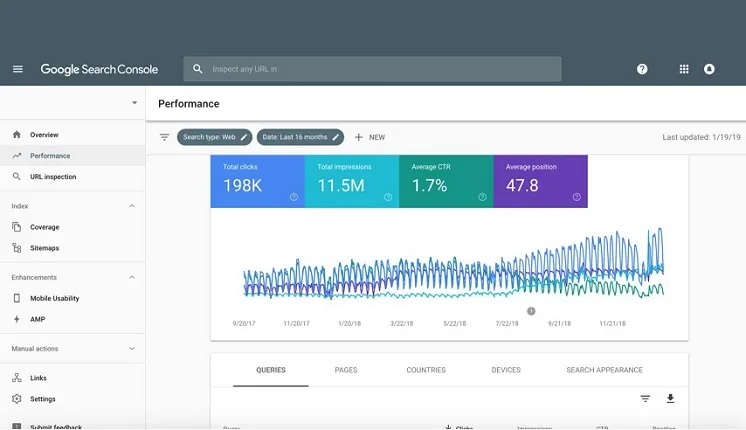Open the account profile avatar
Image resolution: width=746 pixels, height=430 pixels.
[x=709, y=69]
